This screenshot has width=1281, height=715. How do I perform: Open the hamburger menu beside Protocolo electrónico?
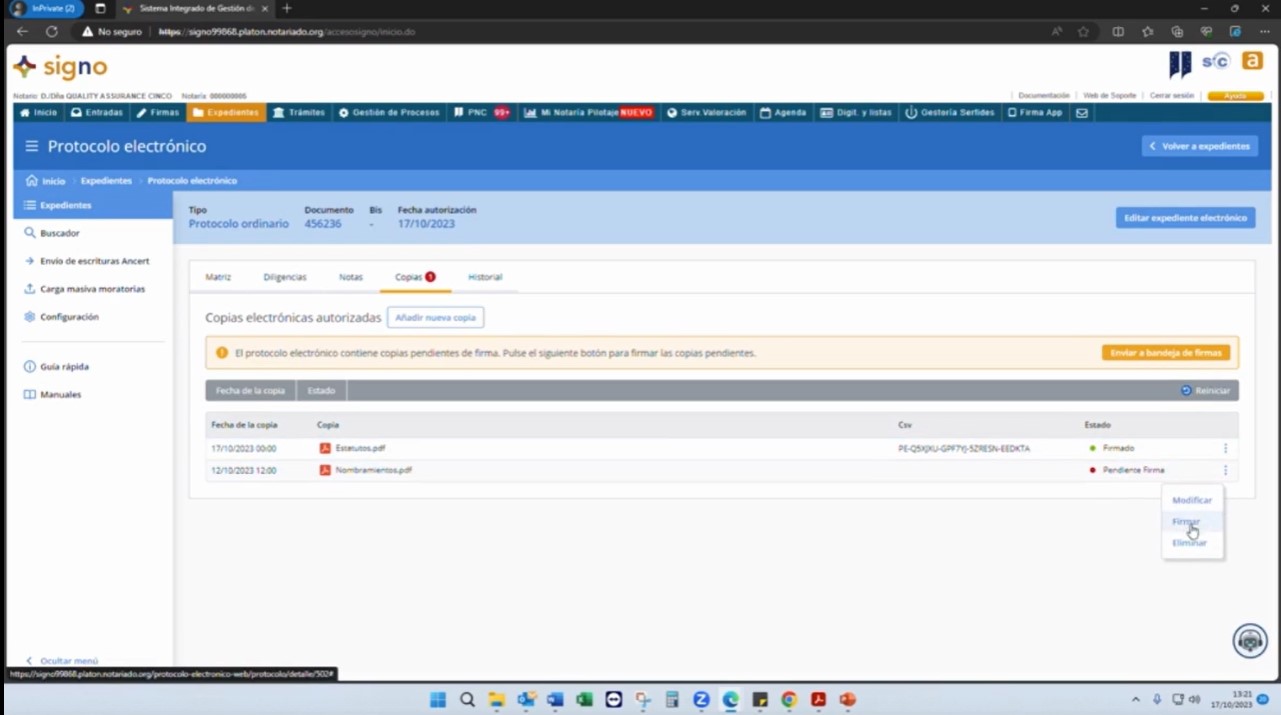coord(31,146)
